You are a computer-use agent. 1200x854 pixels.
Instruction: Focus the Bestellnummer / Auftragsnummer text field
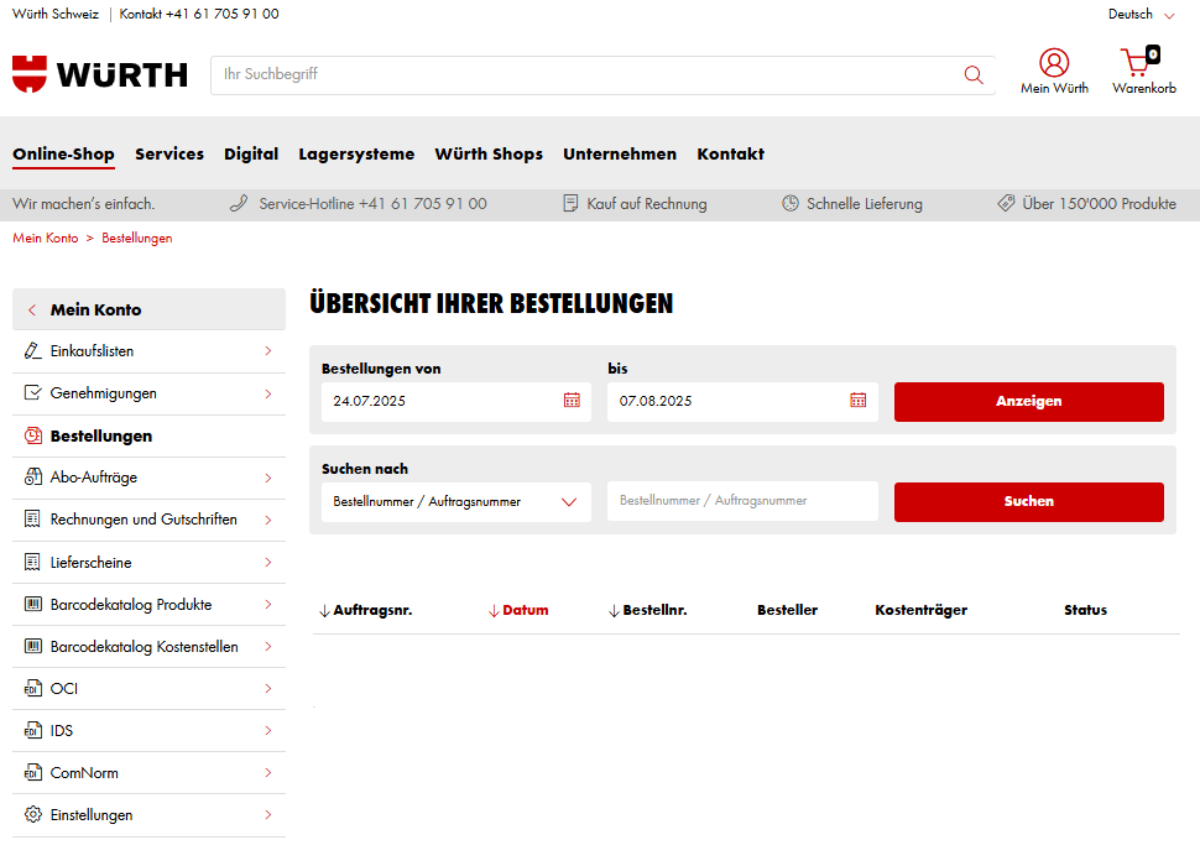(742, 501)
